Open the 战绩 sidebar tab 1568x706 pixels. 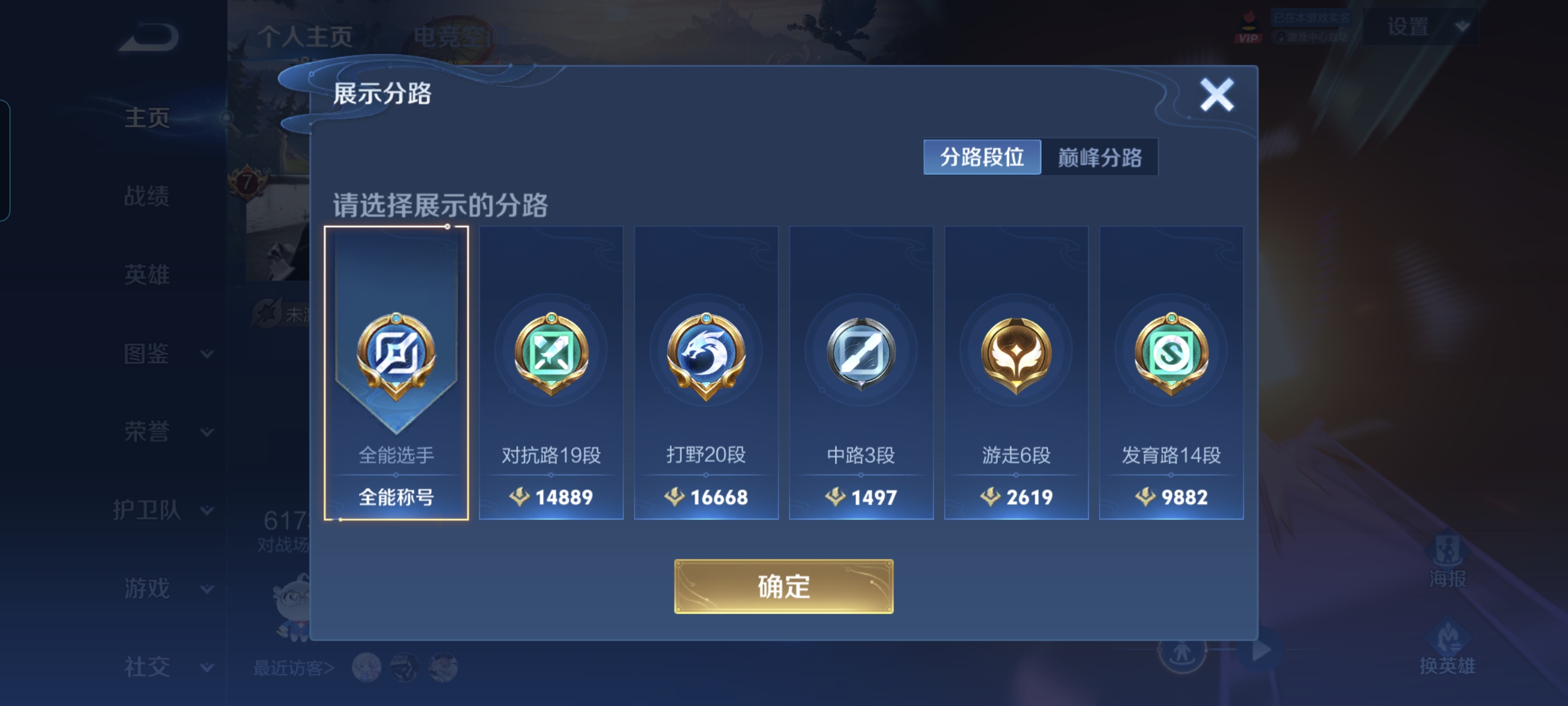147,196
